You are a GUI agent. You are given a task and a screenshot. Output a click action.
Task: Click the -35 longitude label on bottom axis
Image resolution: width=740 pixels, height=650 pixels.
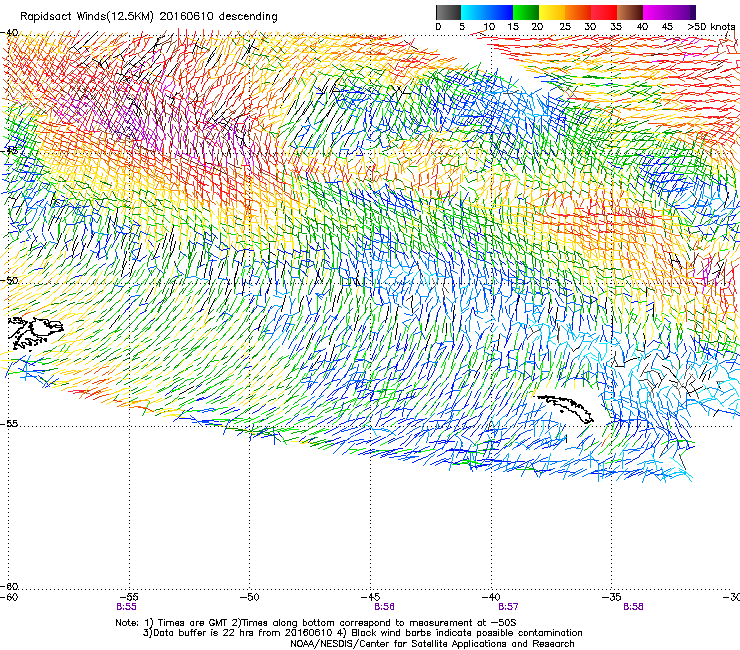(612, 597)
